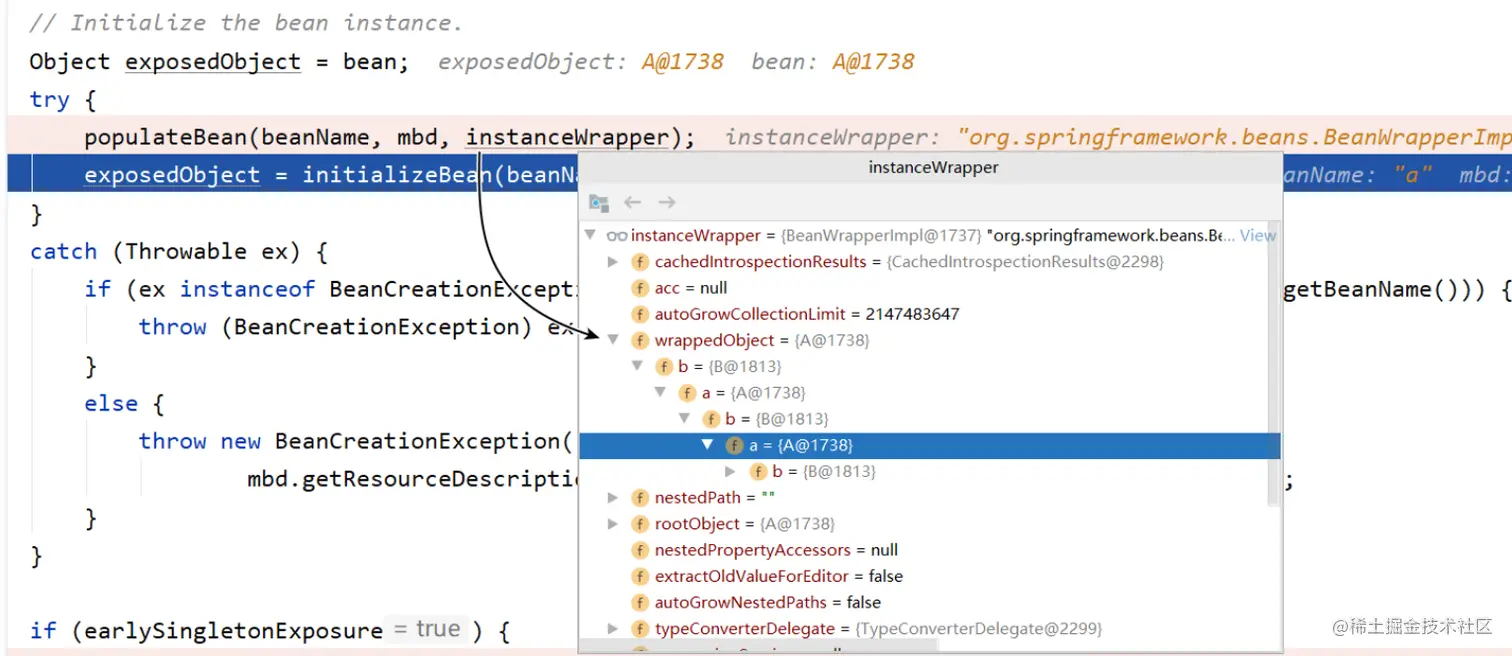Click the field icon of rootObject
The width and height of the screenshot is (1512, 656).
pyautogui.click(x=640, y=524)
